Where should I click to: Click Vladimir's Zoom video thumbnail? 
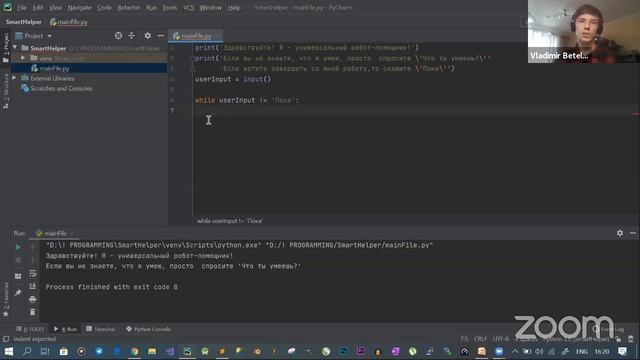(584, 31)
